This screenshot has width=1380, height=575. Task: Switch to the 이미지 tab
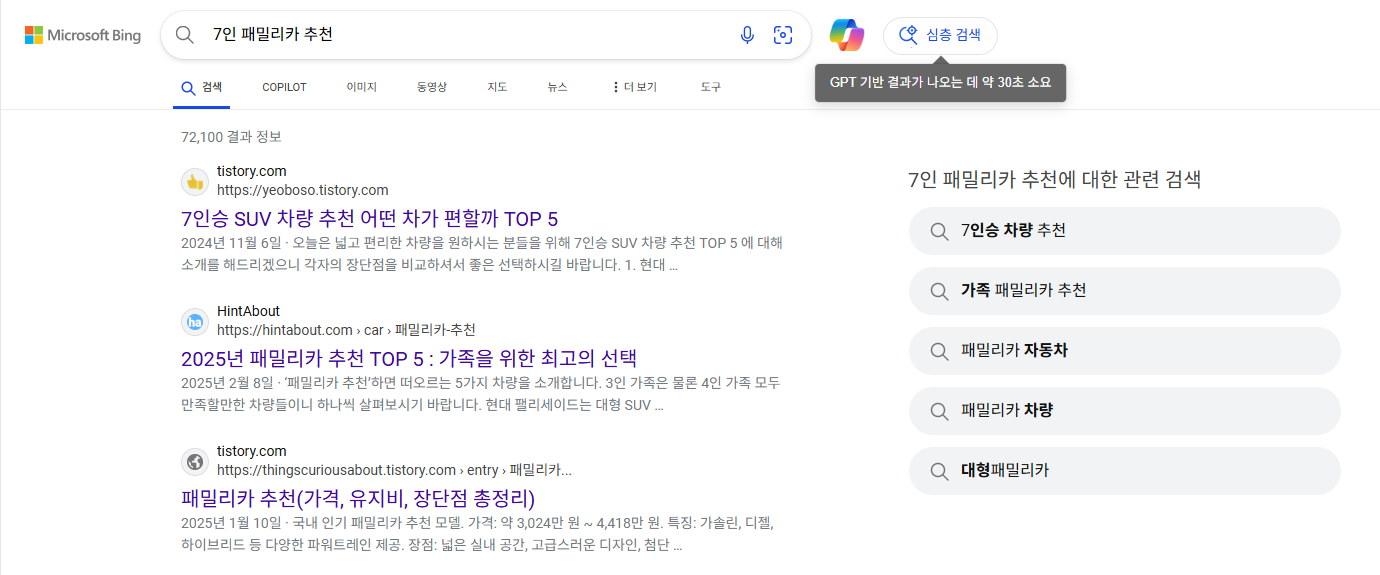(361, 87)
